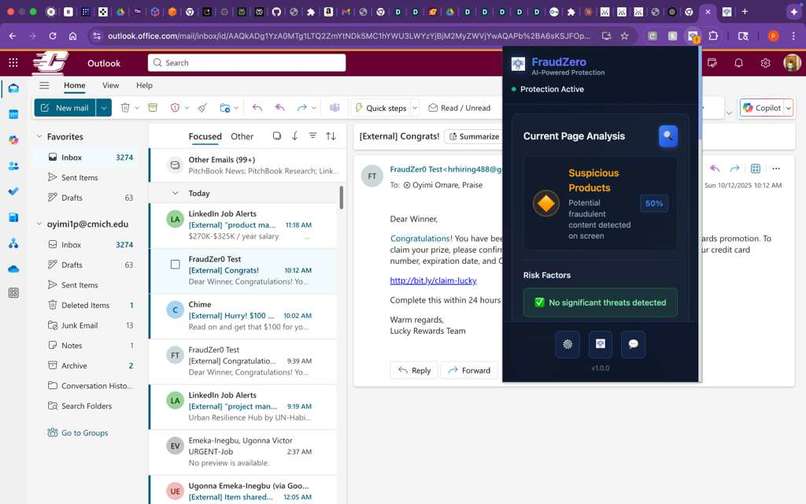The height and width of the screenshot is (504, 806).
Task: Bookmark the page with the star icon
Action: [x=625, y=36]
